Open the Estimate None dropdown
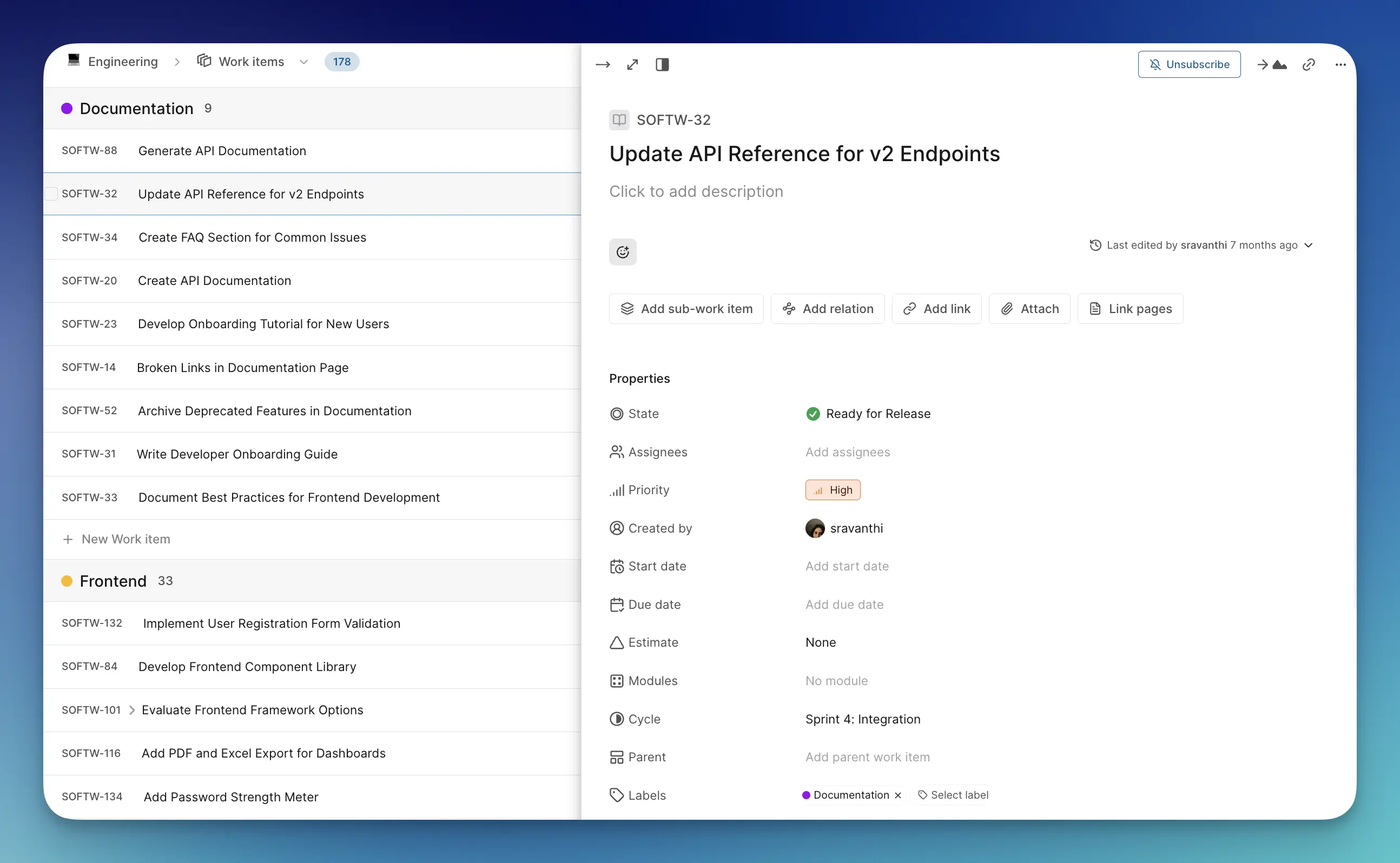The width and height of the screenshot is (1400, 863). point(821,643)
